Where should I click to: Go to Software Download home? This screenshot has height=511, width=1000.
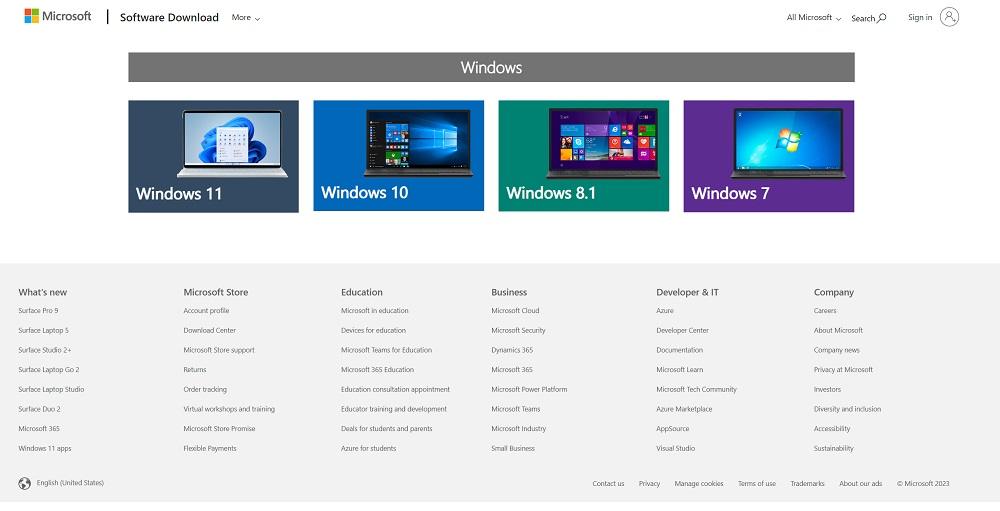click(169, 17)
